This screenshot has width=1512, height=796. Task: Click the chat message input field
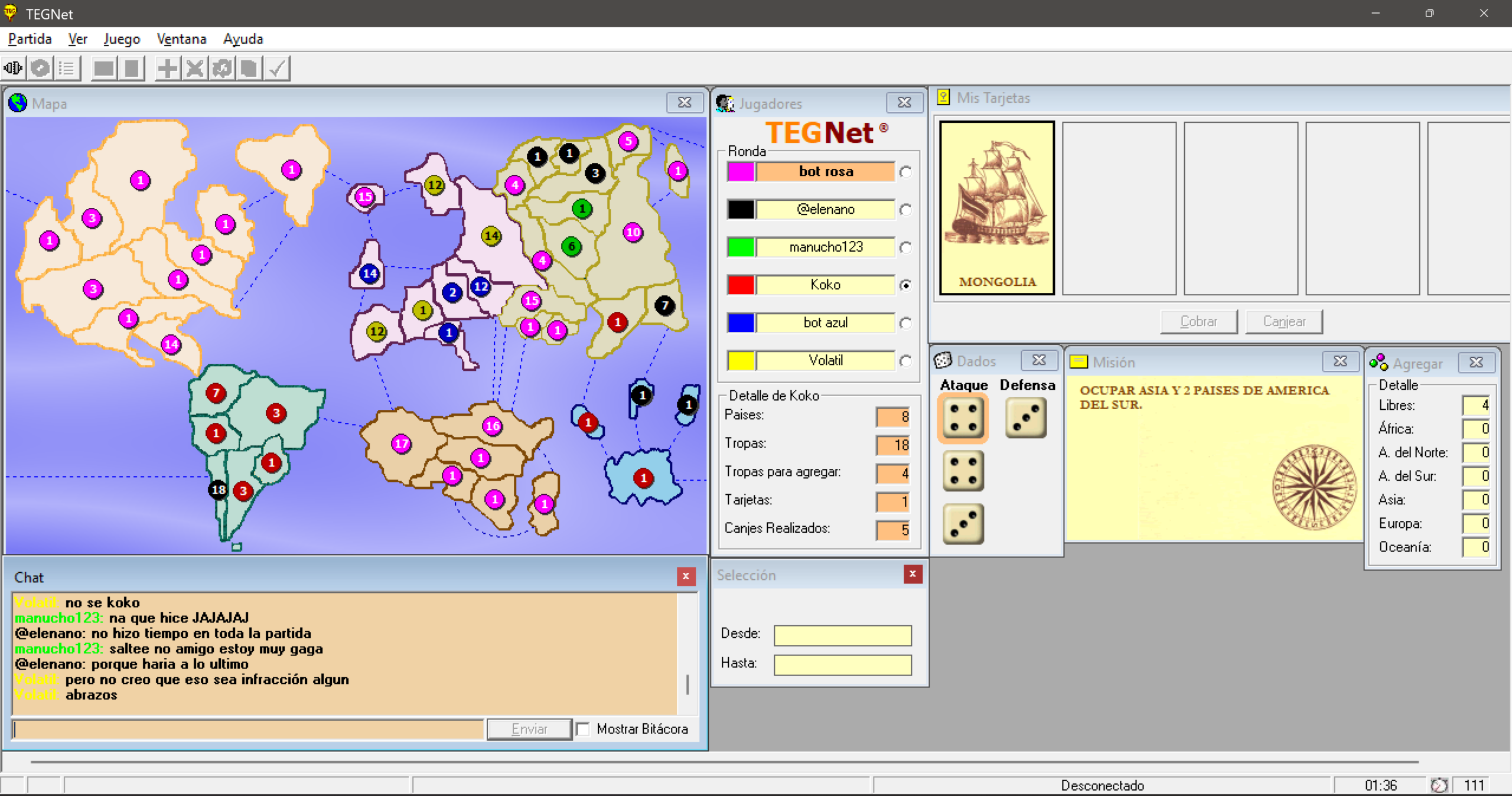(x=248, y=729)
